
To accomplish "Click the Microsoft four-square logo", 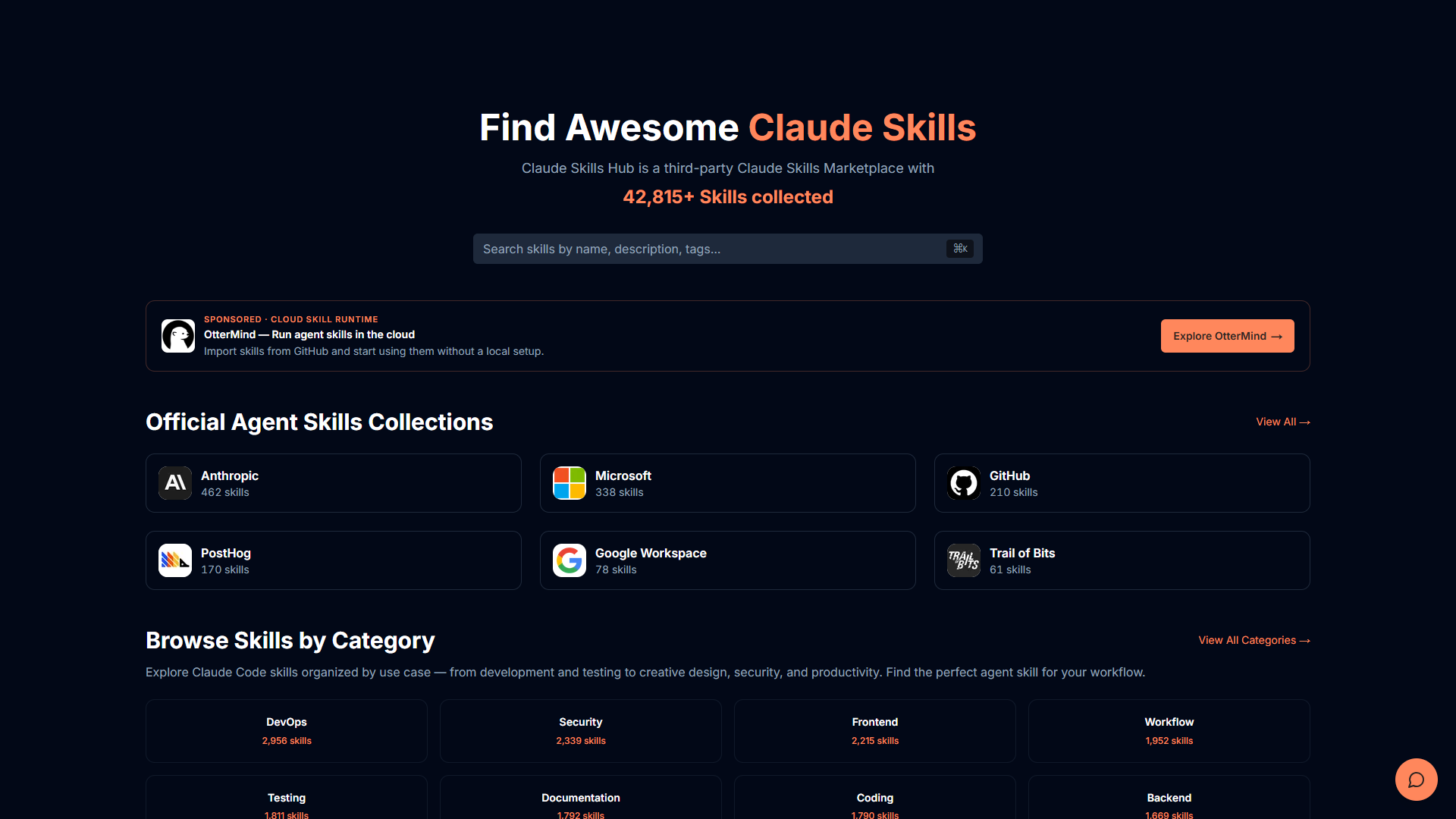I will point(570,483).
